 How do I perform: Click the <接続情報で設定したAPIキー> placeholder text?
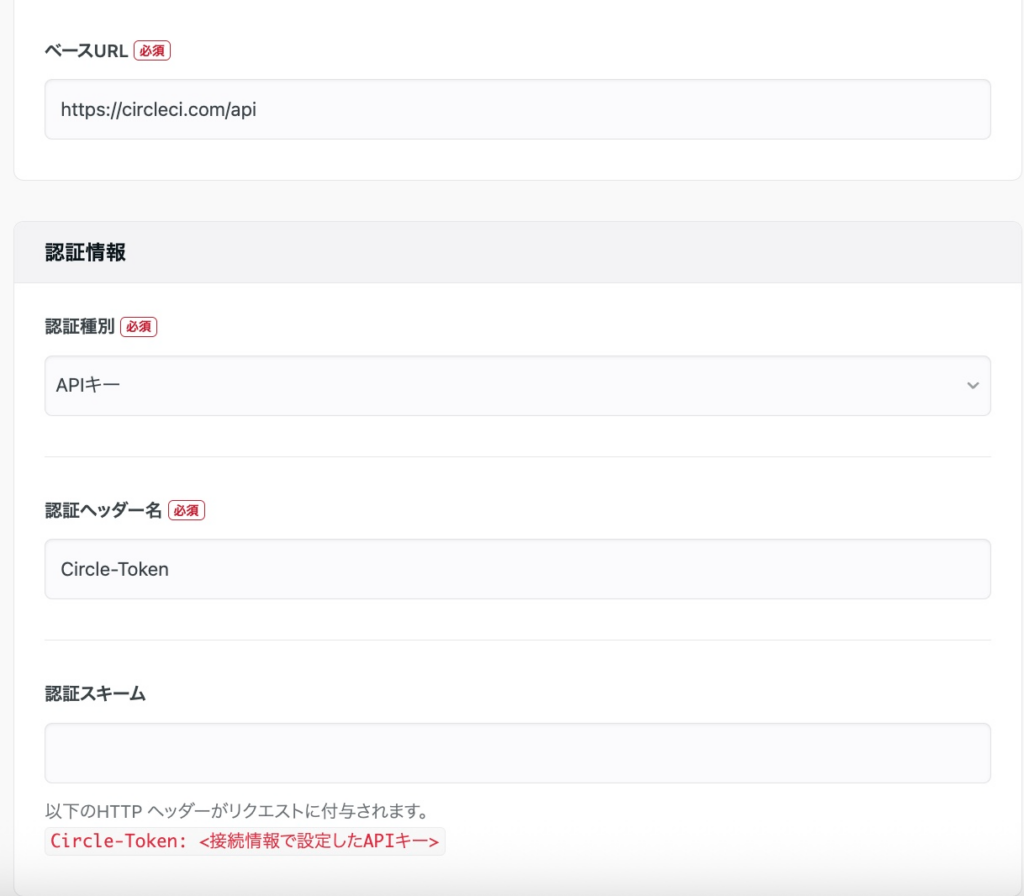(319, 841)
